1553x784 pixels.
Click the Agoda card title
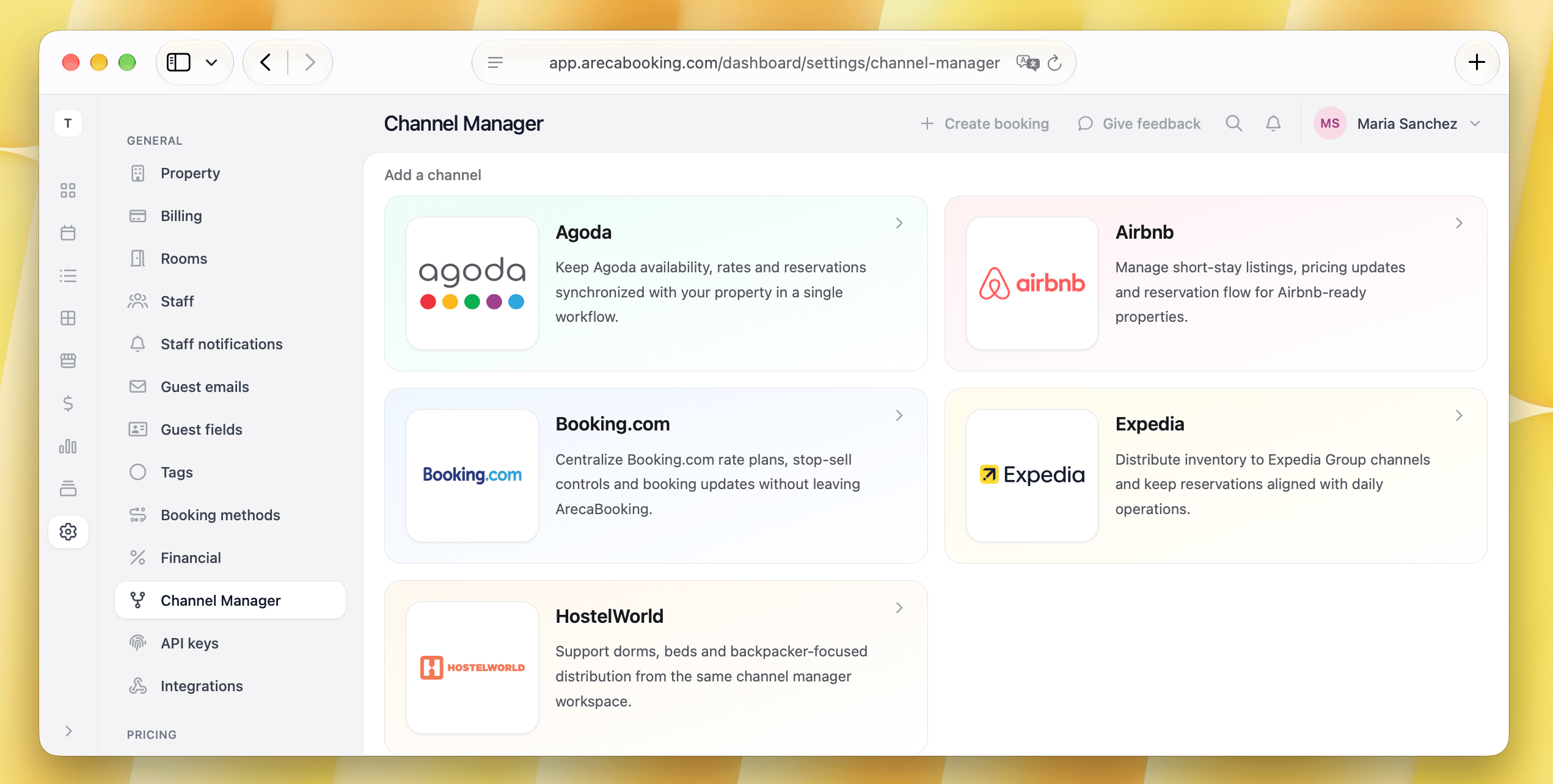pos(583,232)
